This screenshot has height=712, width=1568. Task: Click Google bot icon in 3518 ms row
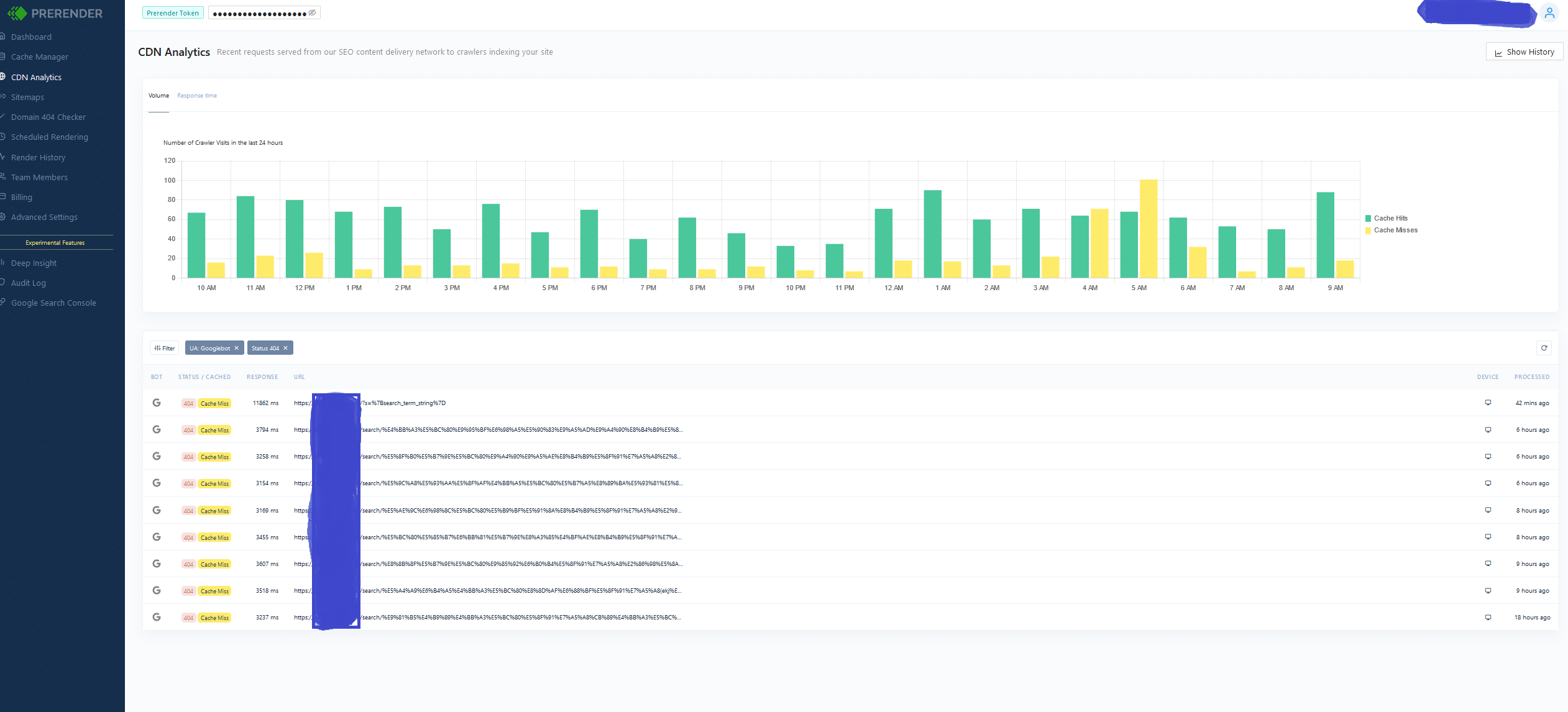157,590
